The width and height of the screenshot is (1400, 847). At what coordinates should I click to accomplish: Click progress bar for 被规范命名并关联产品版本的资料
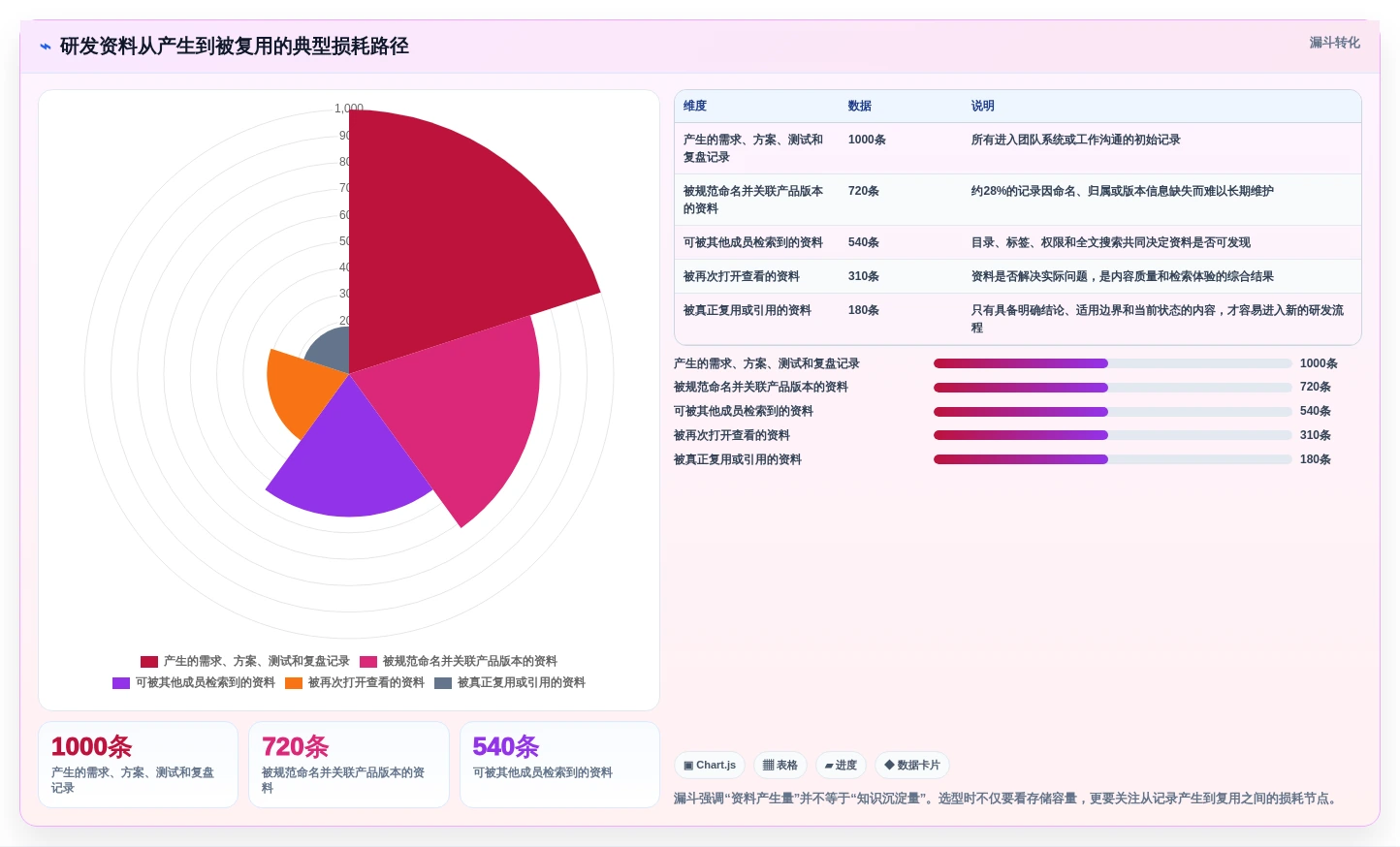[1113, 388]
